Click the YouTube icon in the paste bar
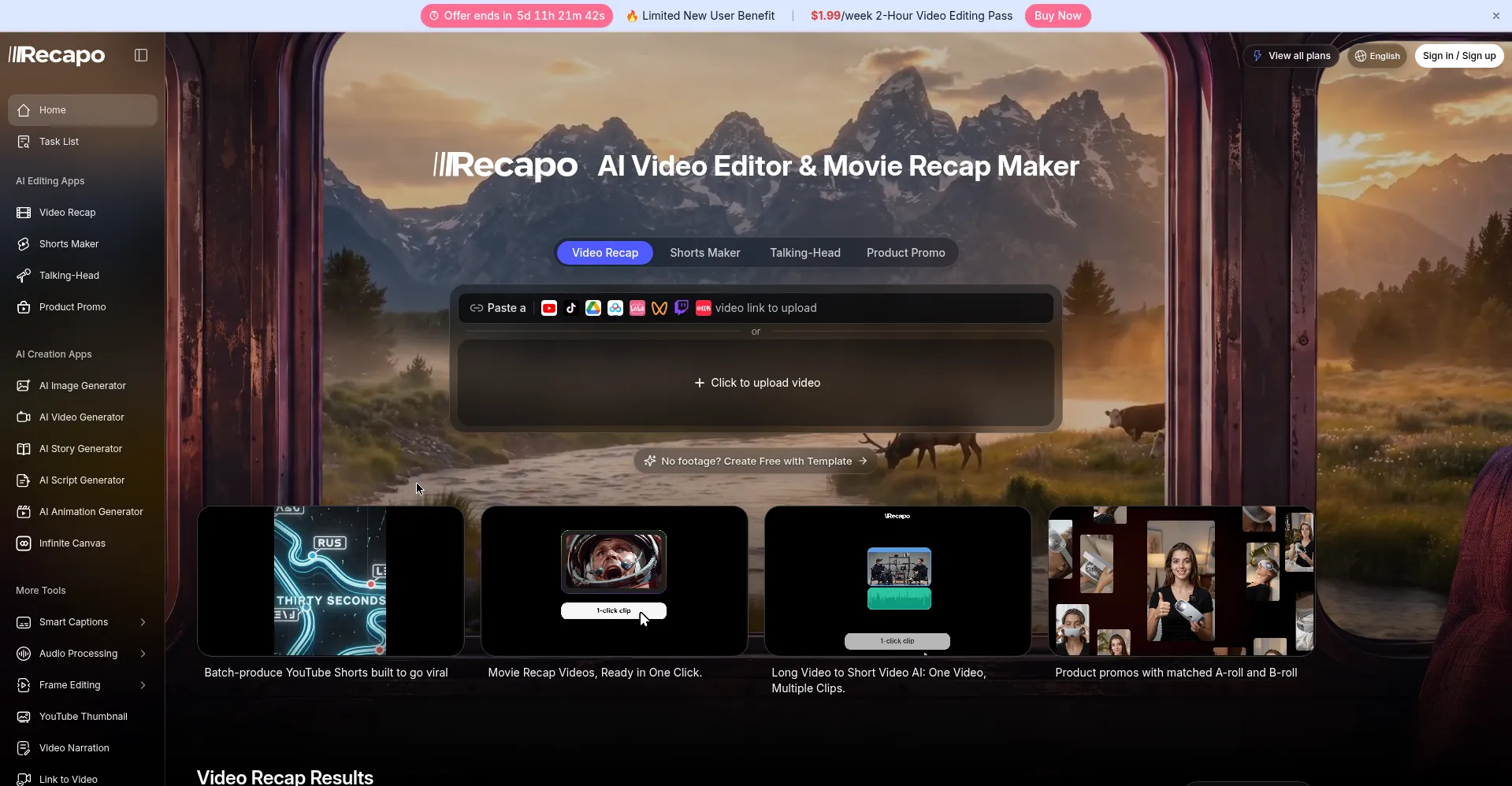Image resolution: width=1512 pixels, height=786 pixels. tap(549, 308)
